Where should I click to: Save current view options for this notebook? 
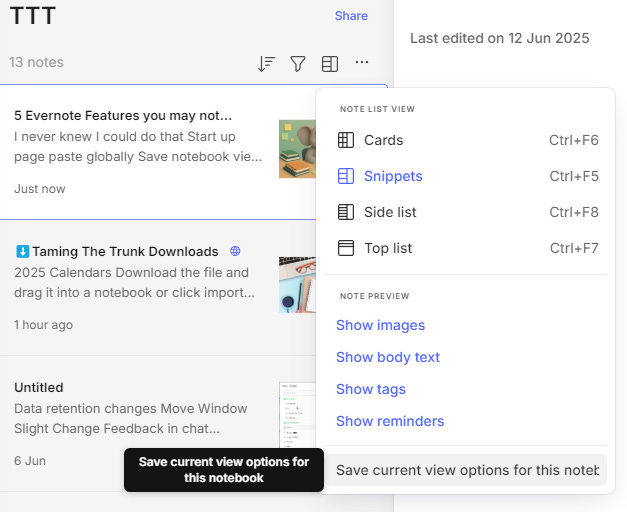pyautogui.click(x=466, y=470)
